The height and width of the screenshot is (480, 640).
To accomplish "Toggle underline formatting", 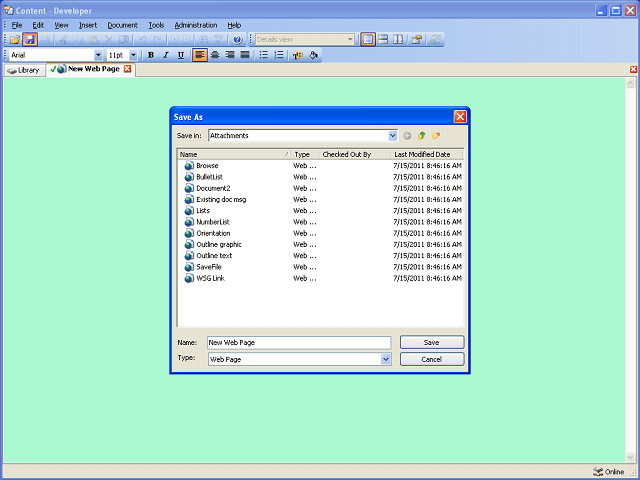I will tap(181, 55).
